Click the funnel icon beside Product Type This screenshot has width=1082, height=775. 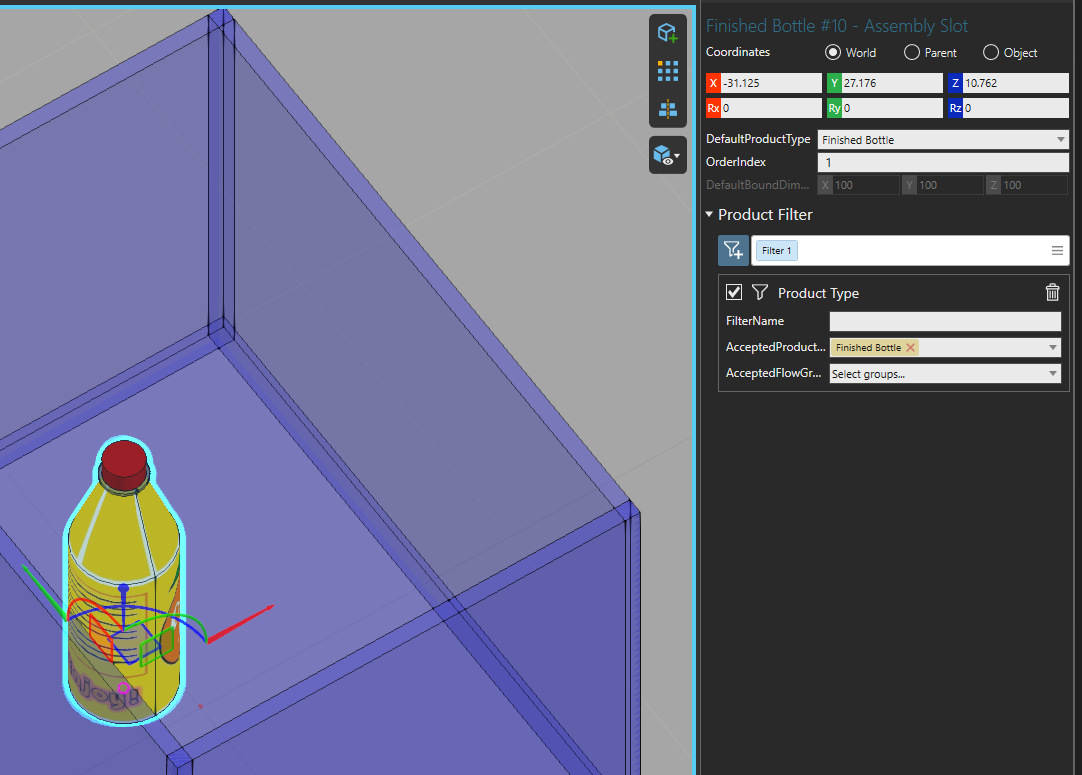click(760, 293)
